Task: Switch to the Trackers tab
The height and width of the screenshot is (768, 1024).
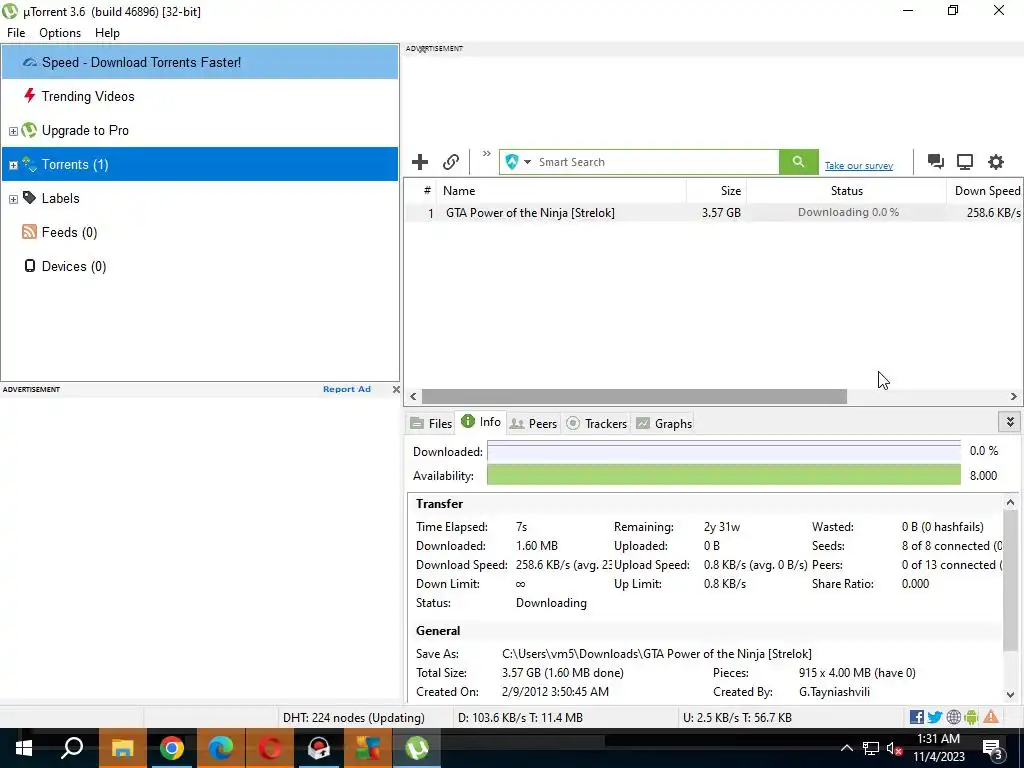Action: pyautogui.click(x=596, y=423)
